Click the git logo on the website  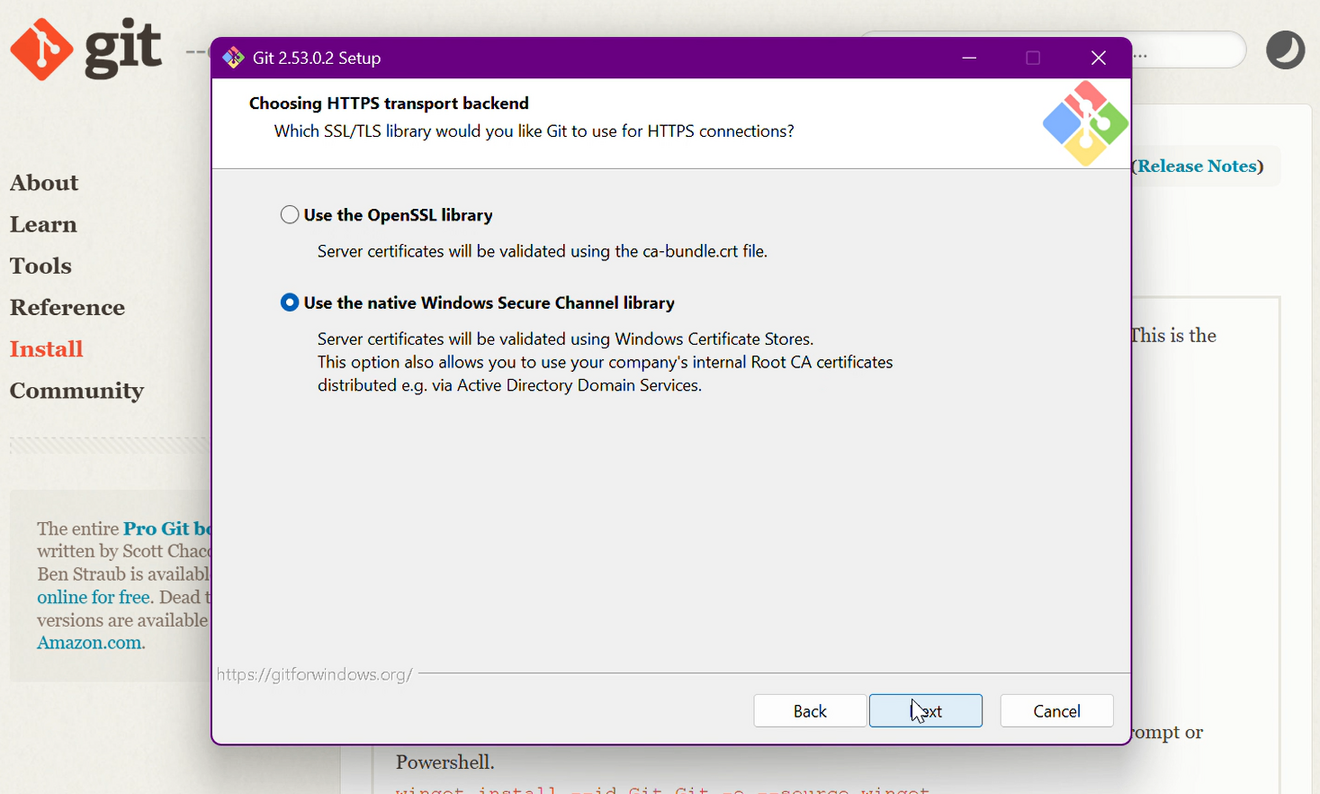coord(86,49)
